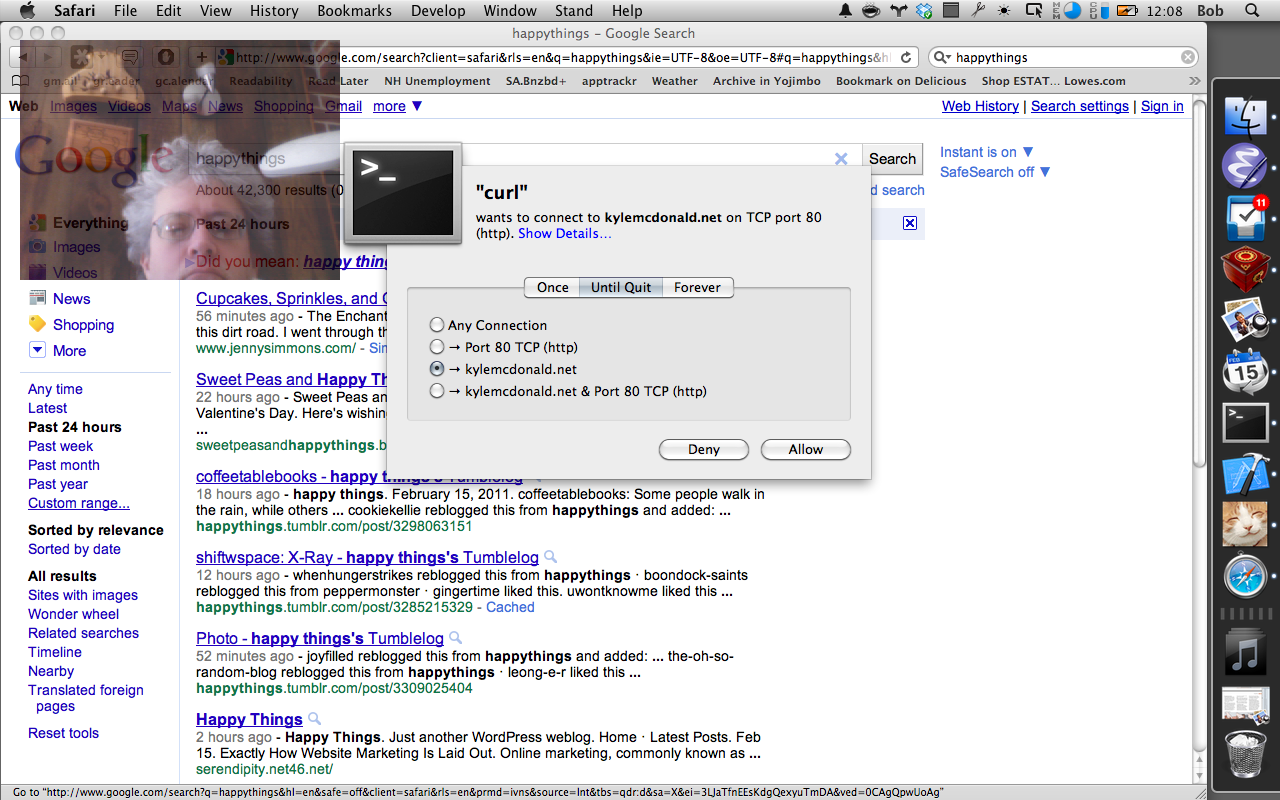Viewport: 1280px width, 800px height.
Task: Choose "kylemcdonald.net & Port 80 TCP" option
Action: 437,391
